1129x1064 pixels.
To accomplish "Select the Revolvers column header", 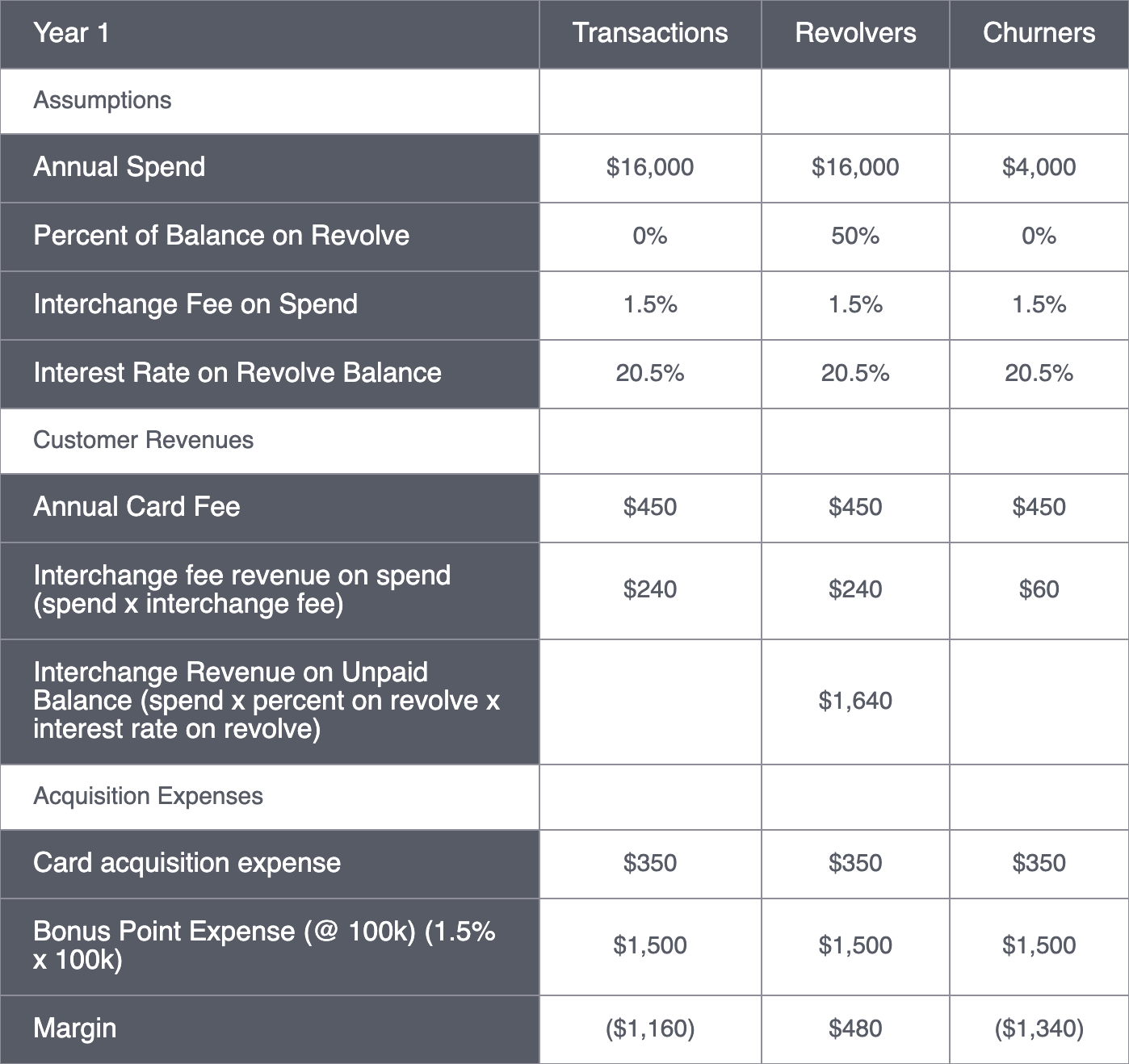I will click(x=855, y=34).
